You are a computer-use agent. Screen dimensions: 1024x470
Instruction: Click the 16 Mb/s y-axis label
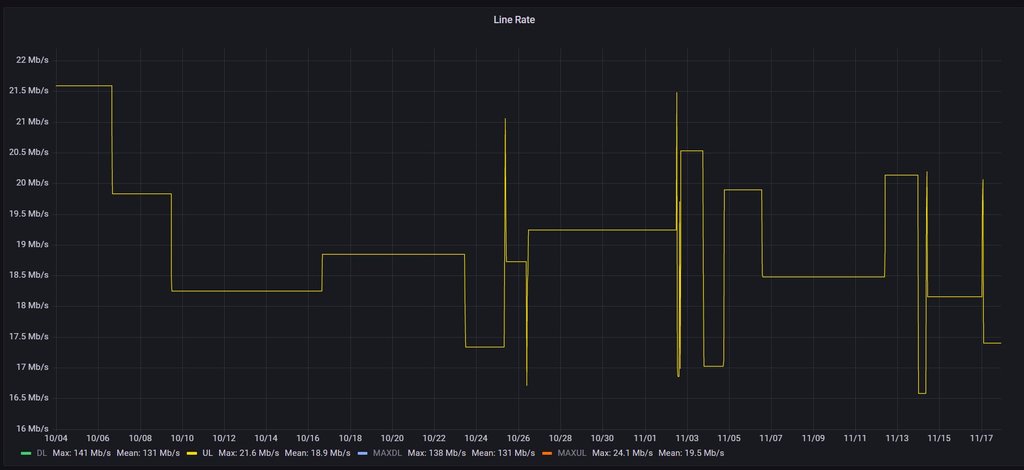pyautogui.click(x=32, y=428)
